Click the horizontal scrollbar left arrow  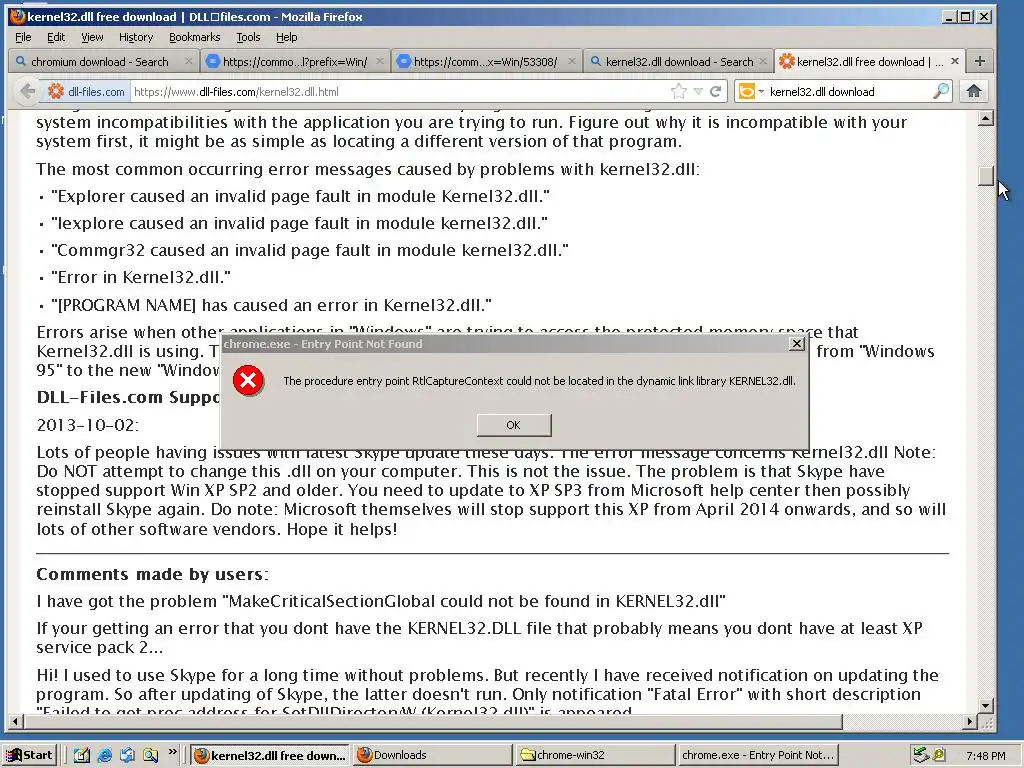pos(16,722)
